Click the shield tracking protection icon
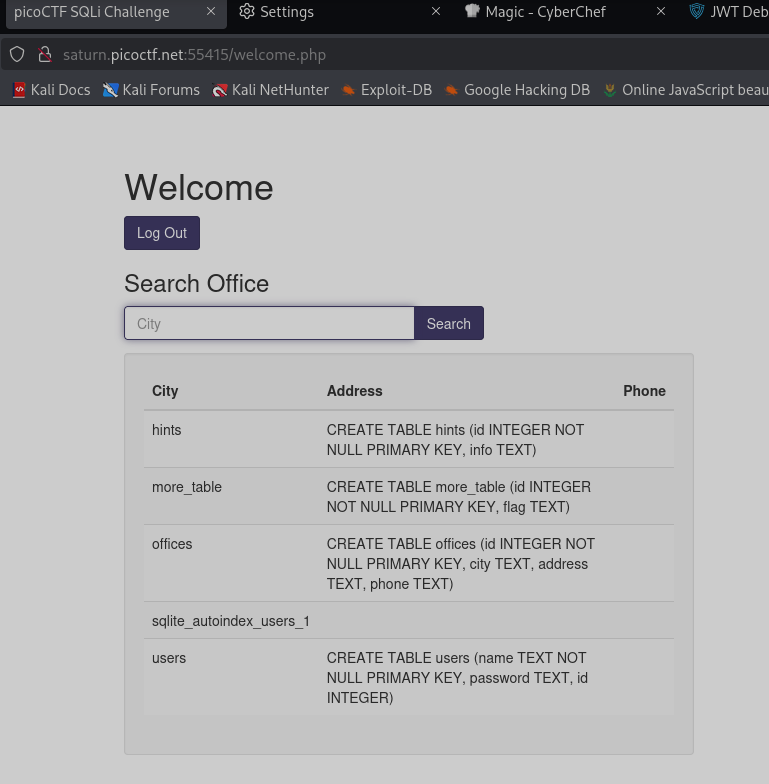This screenshot has height=784, width=769. click(x=17, y=54)
